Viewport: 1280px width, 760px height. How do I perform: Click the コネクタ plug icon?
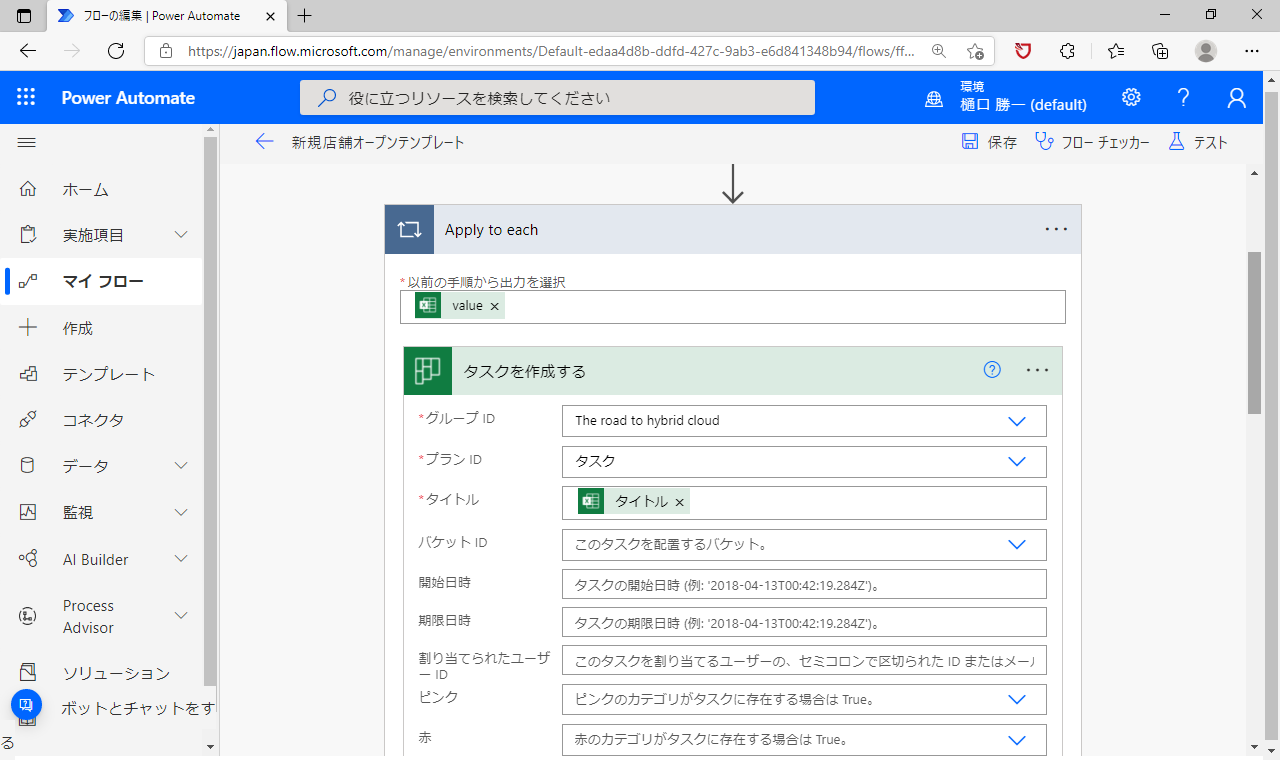click(x=28, y=420)
